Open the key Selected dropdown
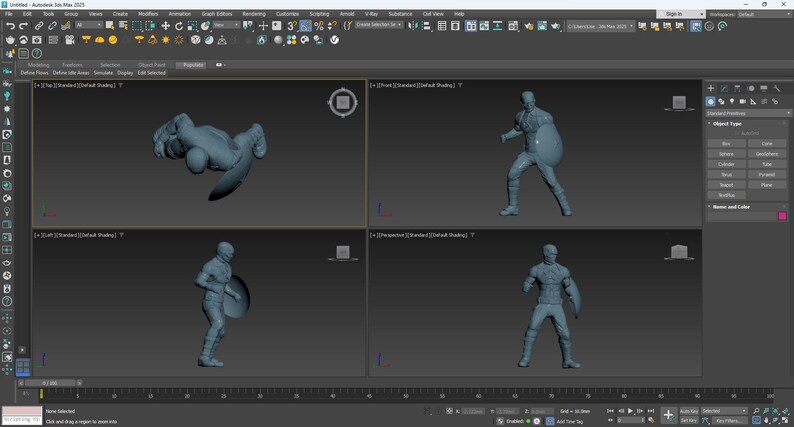 (x=724, y=411)
